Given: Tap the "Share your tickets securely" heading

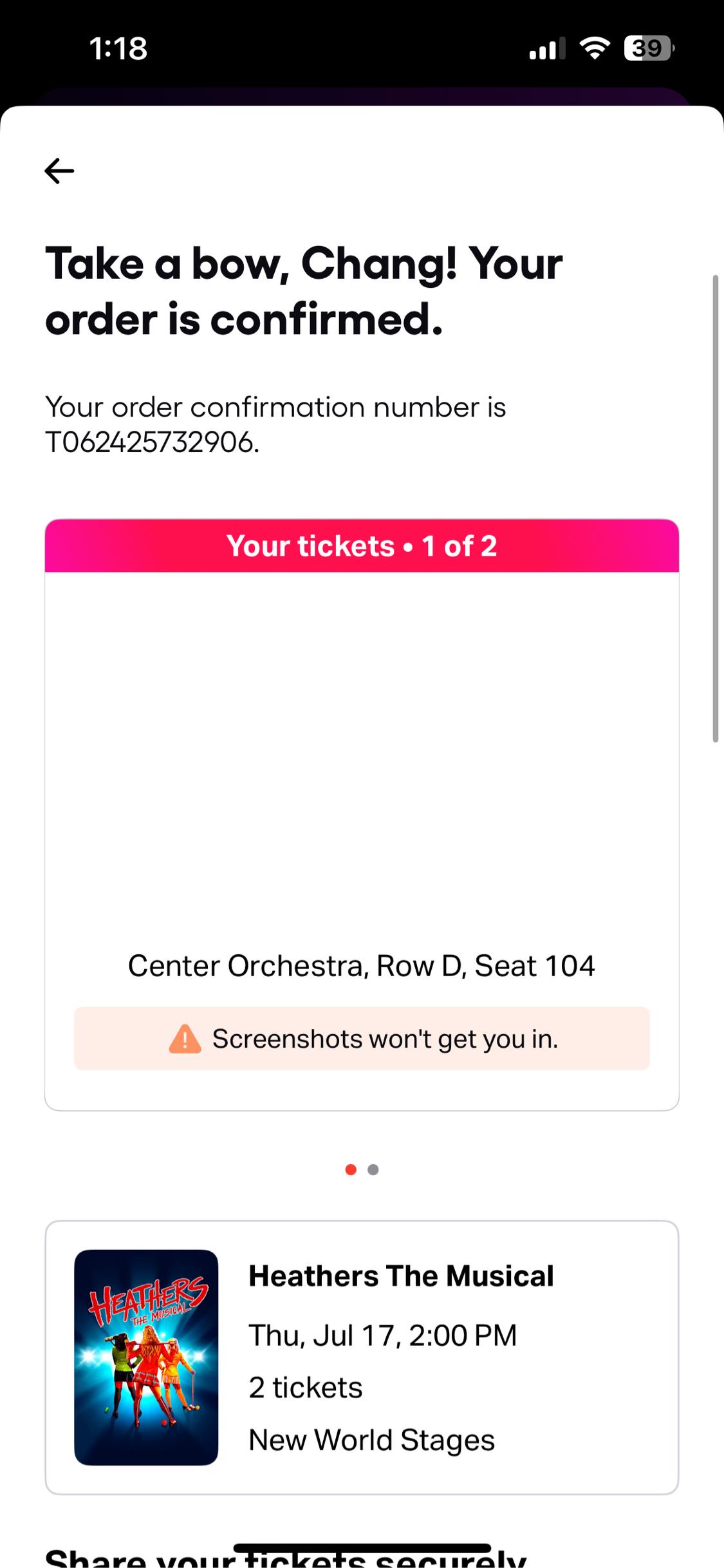Looking at the screenshot, I should (286, 1558).
